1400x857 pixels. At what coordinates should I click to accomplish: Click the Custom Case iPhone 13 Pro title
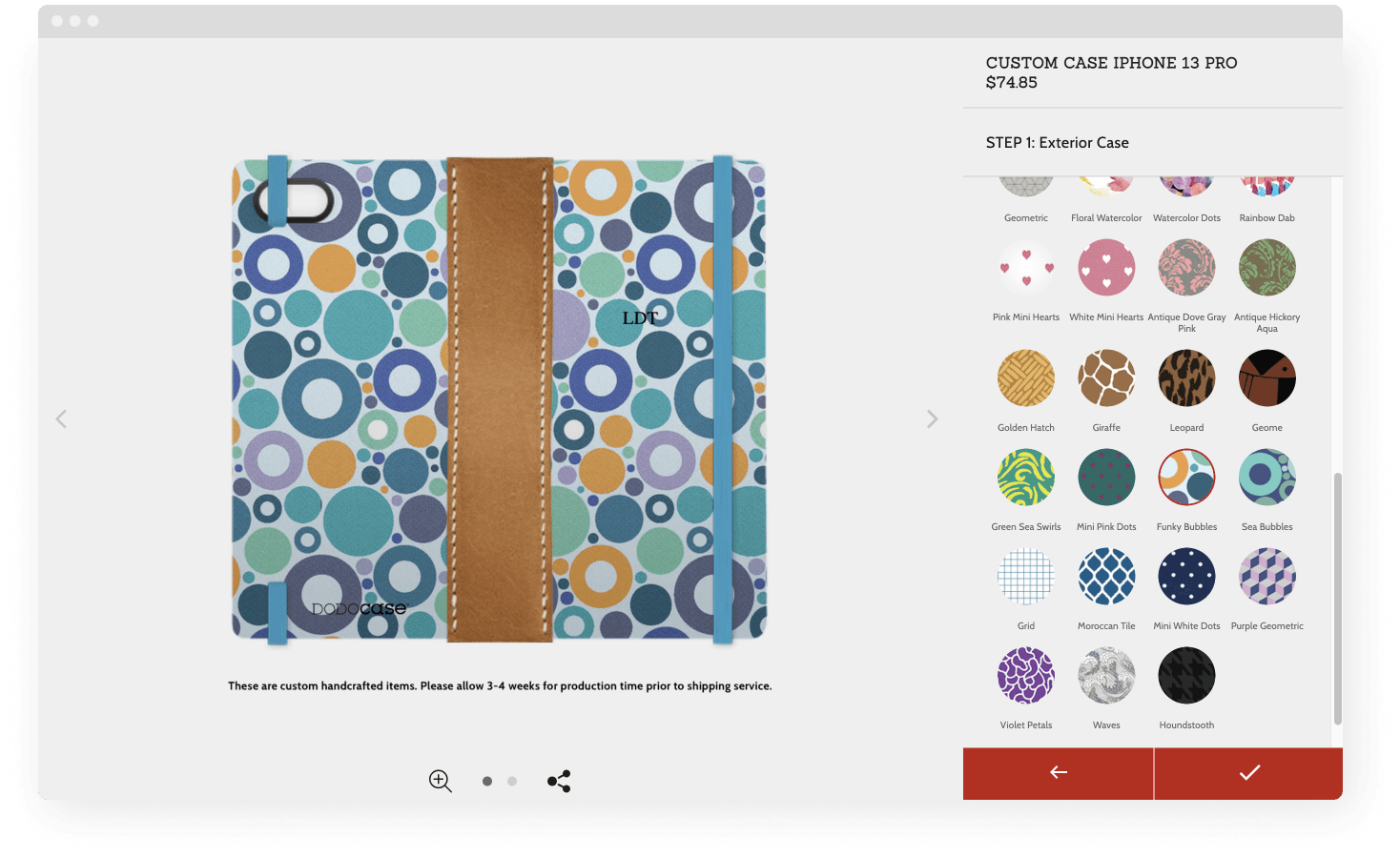1112,63
